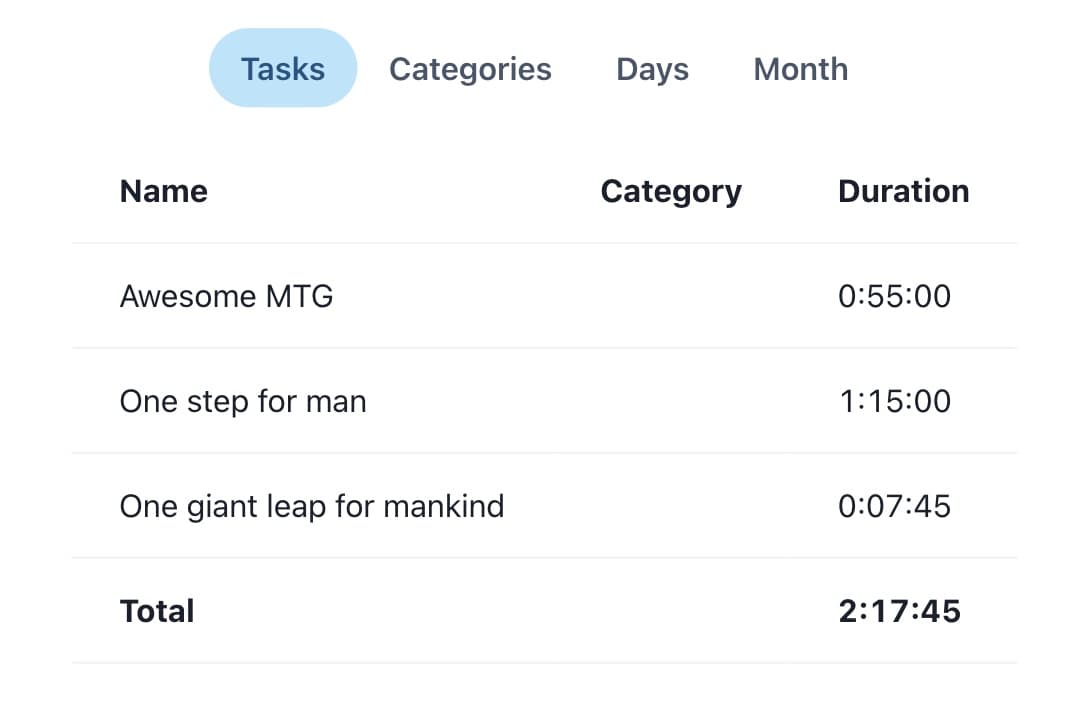Click the 0:07:45 duration value

(894, 506)
